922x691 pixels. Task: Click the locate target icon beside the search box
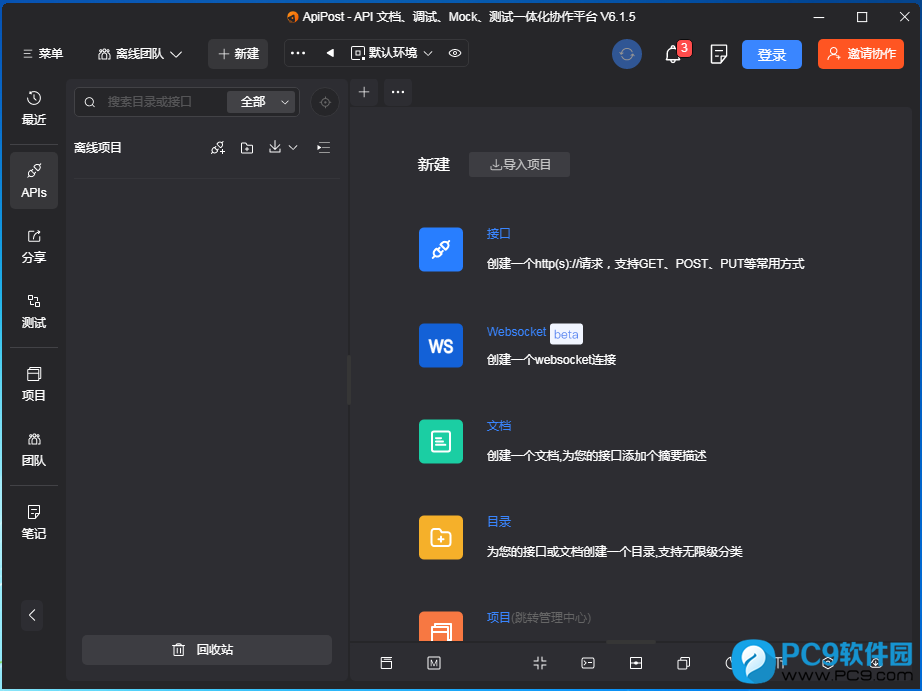click(325, 102)
